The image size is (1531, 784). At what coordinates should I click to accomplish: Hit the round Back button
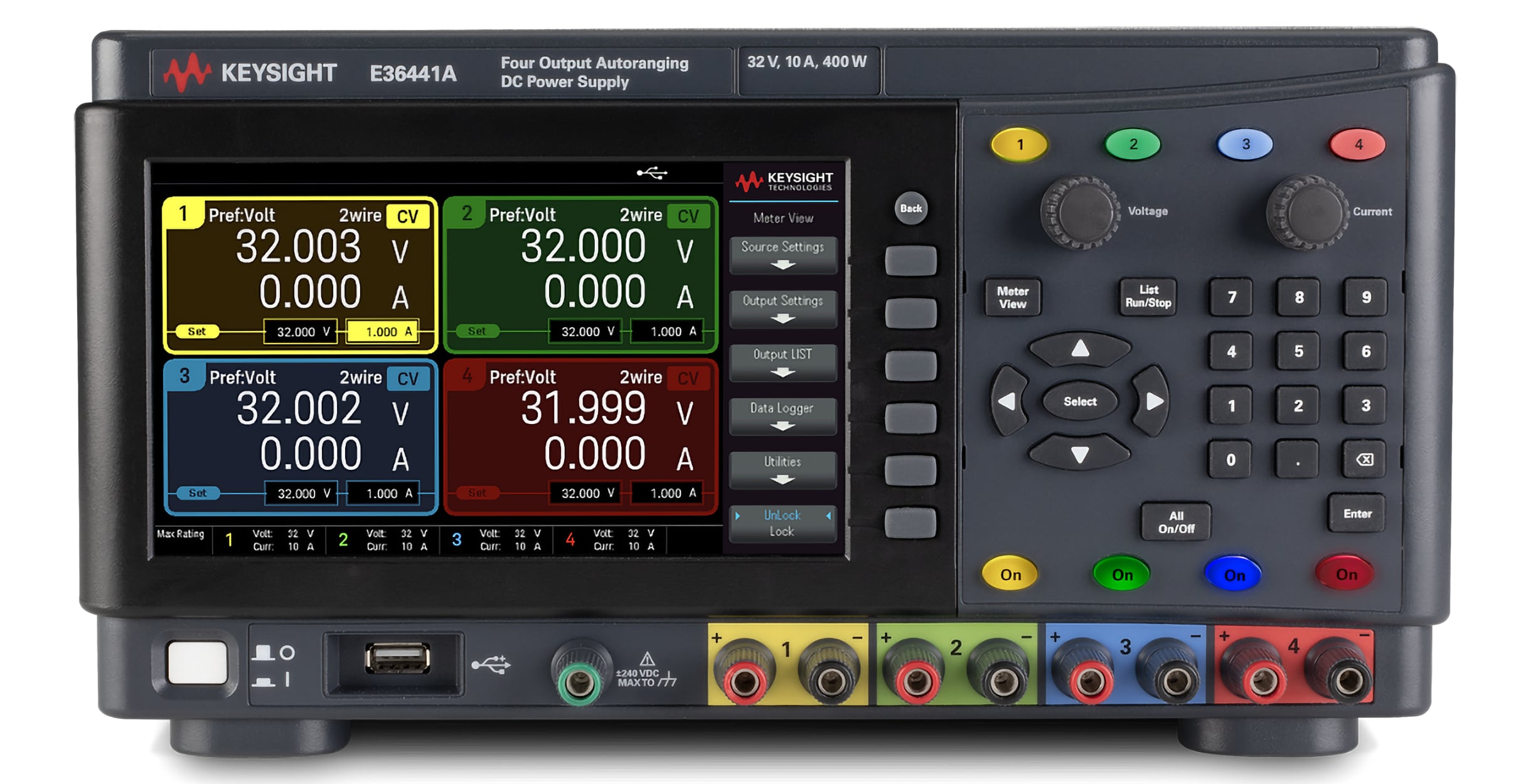tap(910, 208)
